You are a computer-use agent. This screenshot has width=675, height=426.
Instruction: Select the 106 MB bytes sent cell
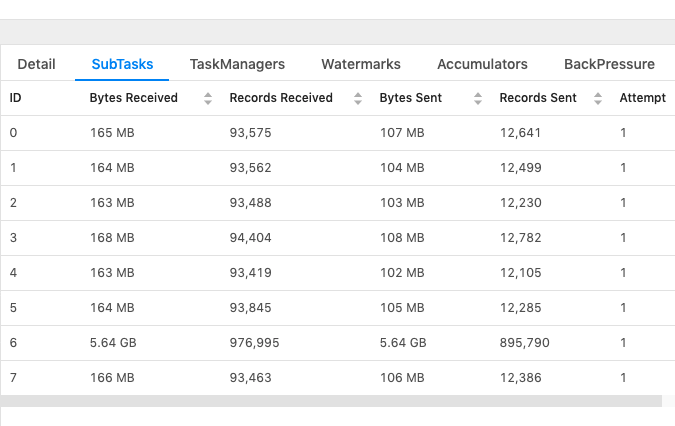(402, 377)
